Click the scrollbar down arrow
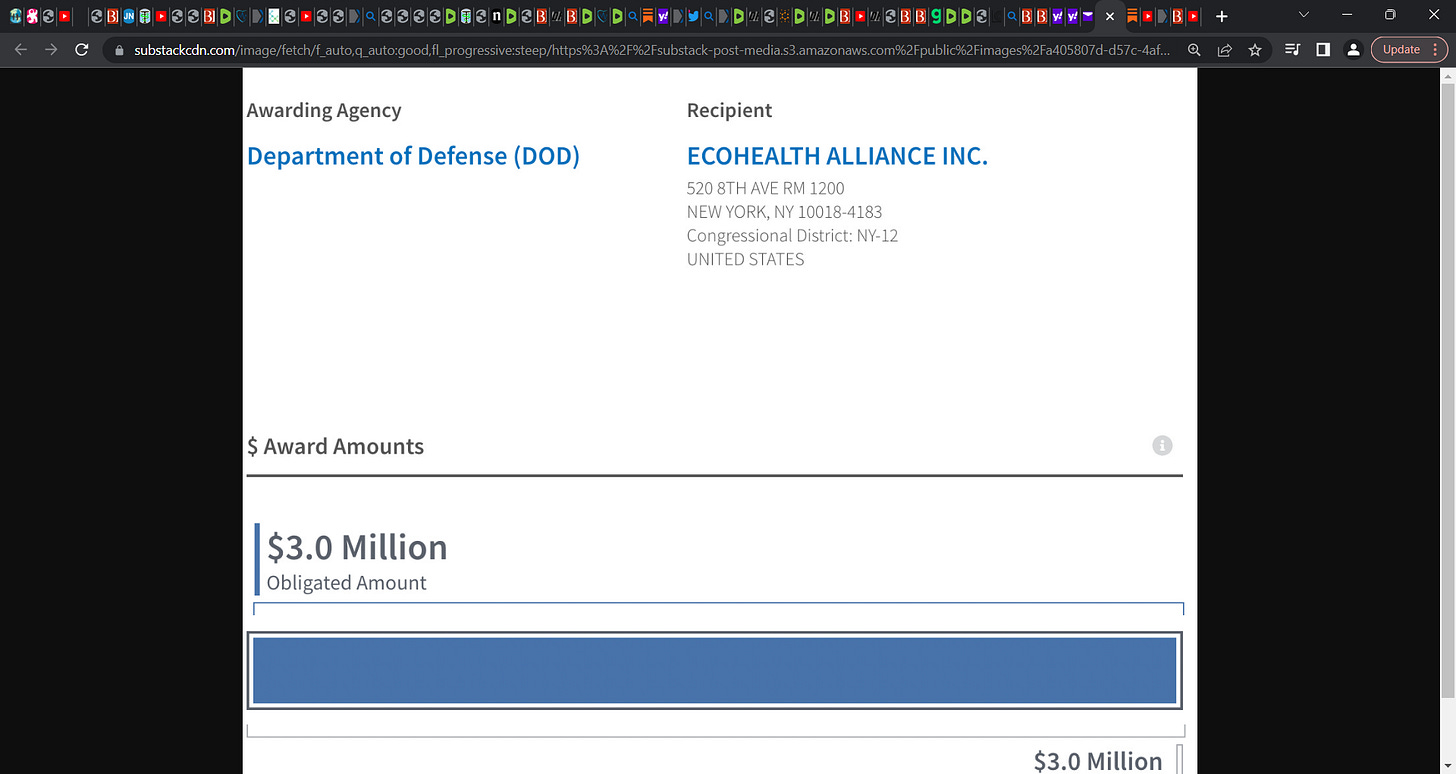Viewport: 1456px width, 774px height. coord(1447,766)
